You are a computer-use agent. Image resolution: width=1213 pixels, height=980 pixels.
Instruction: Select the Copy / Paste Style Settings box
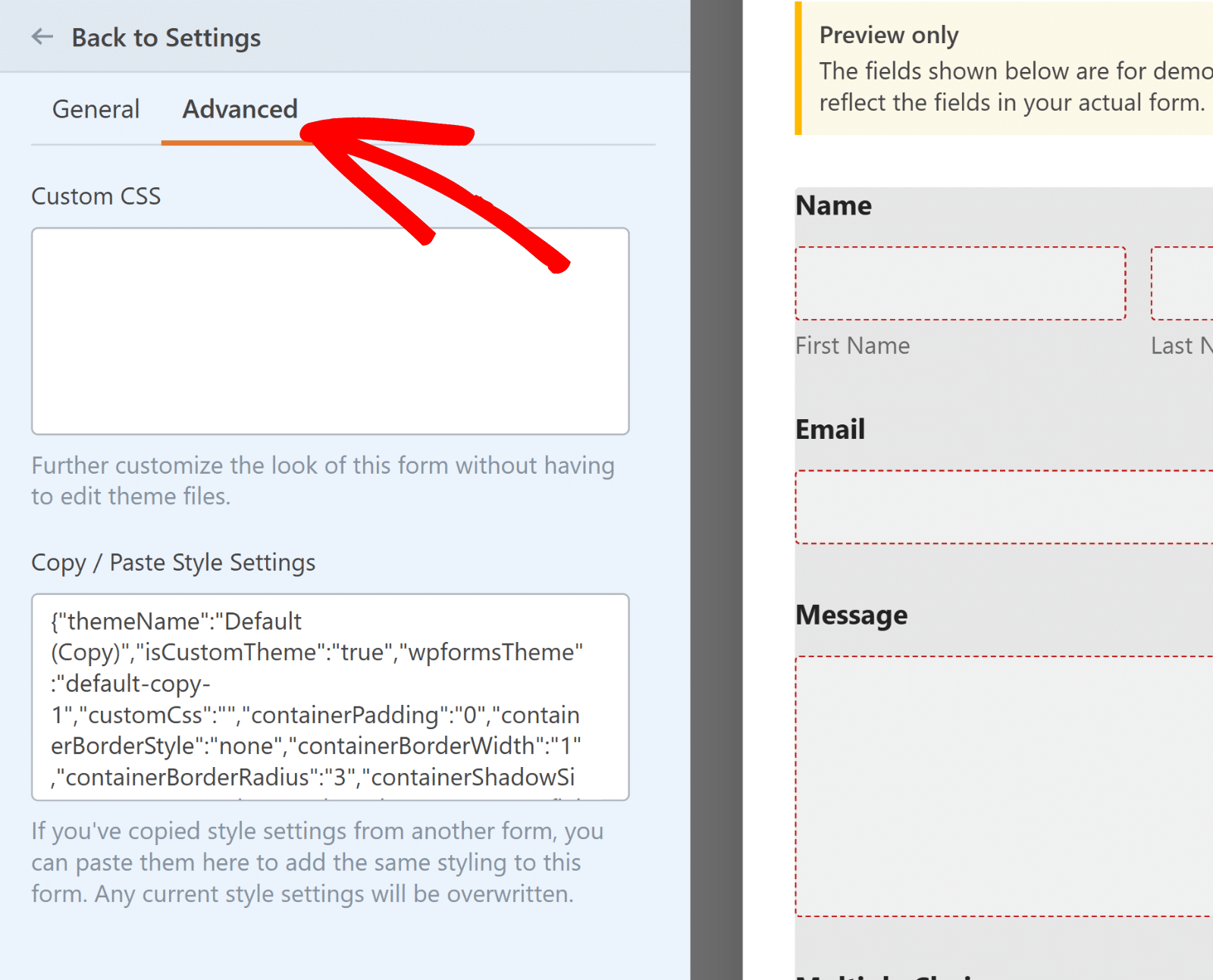pos(330,696)
